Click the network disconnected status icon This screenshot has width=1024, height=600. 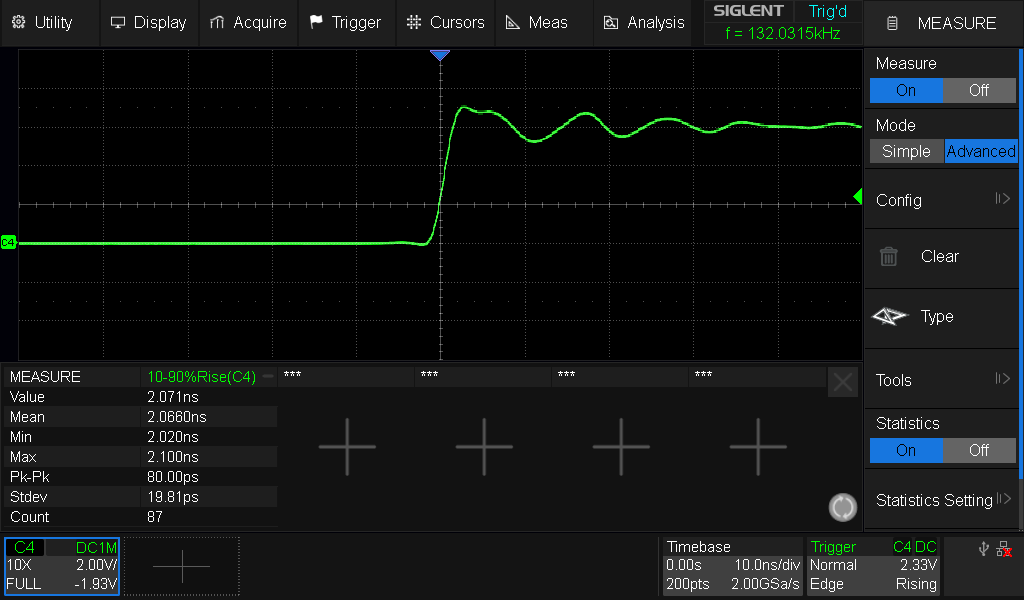point(1004,549)
